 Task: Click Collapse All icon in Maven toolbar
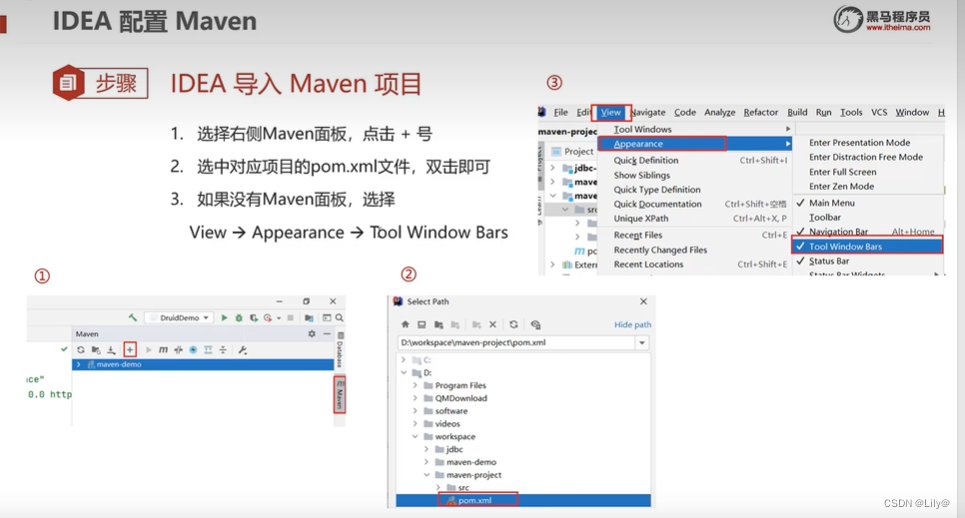[223, 349]
